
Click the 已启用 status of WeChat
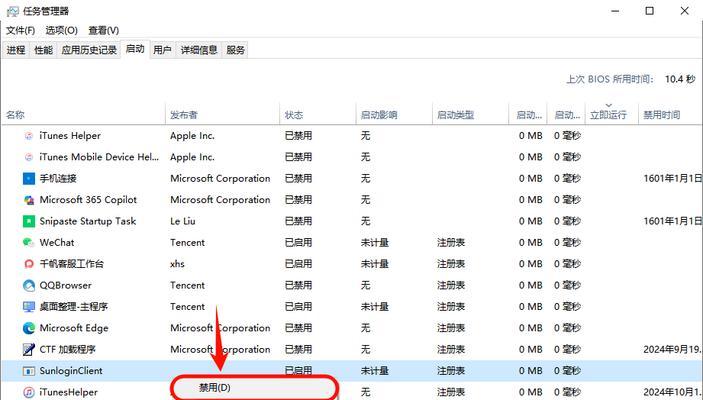(x=298, y=243)
